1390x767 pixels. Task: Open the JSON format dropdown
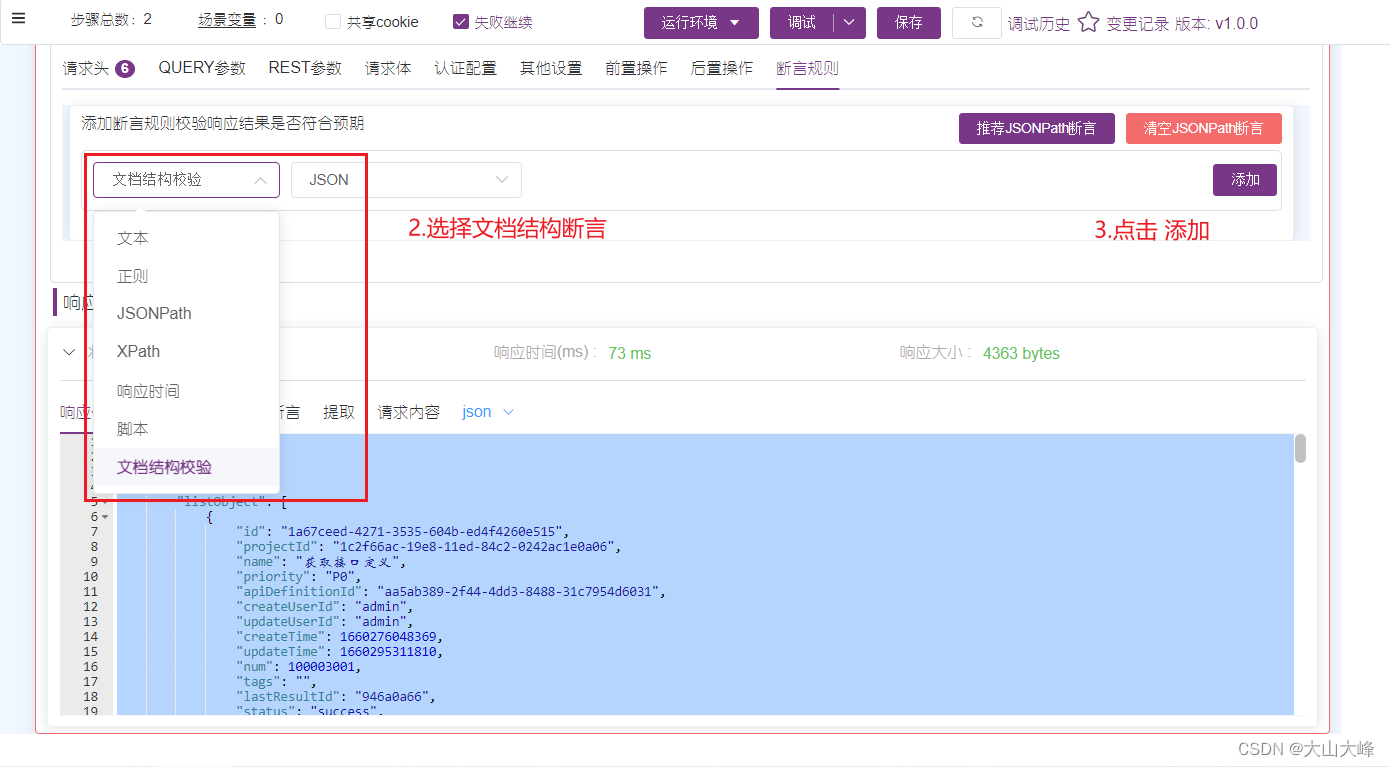406,180
